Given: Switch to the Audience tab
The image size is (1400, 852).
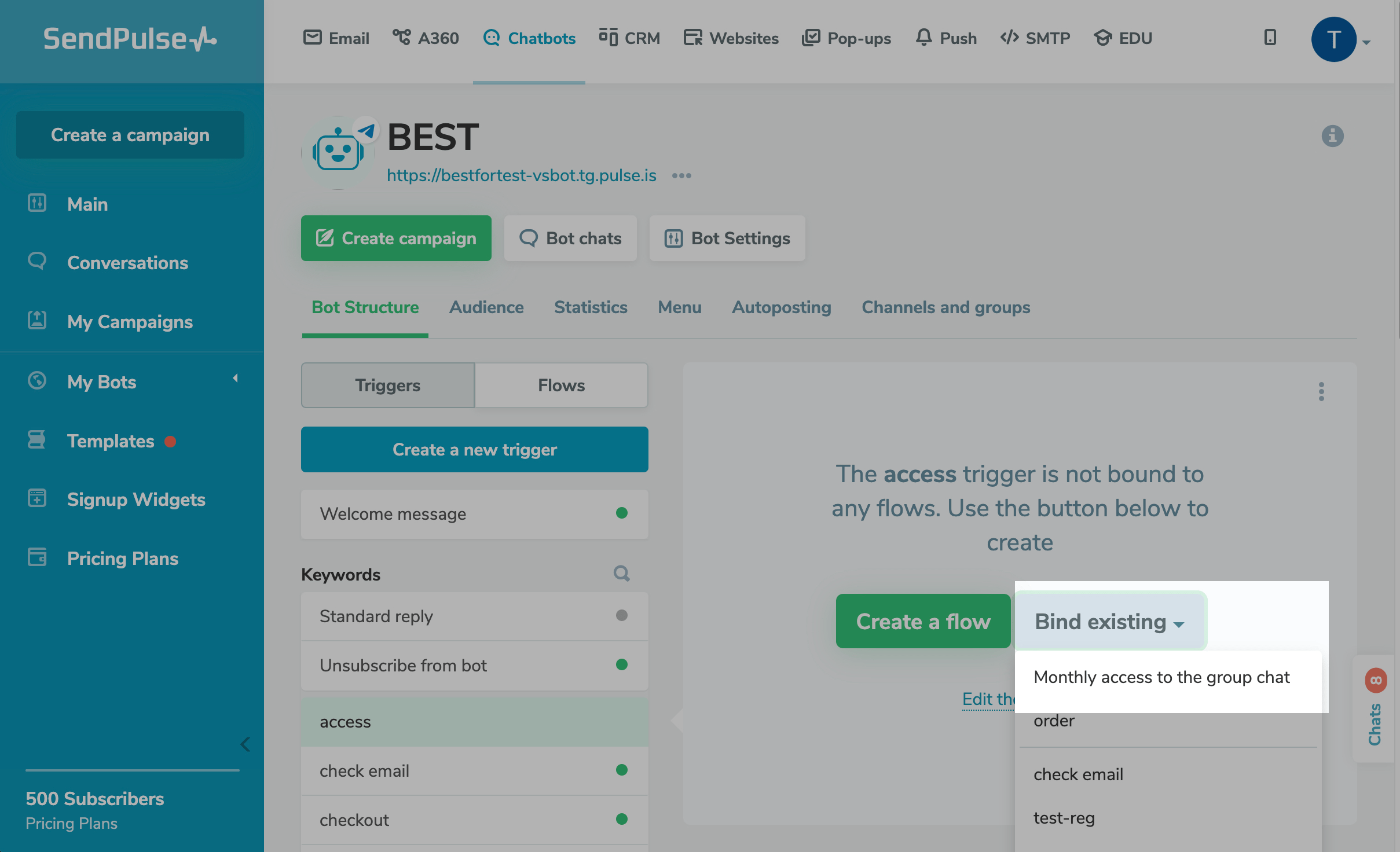Looking at the screenshot, I should (486, 307).
